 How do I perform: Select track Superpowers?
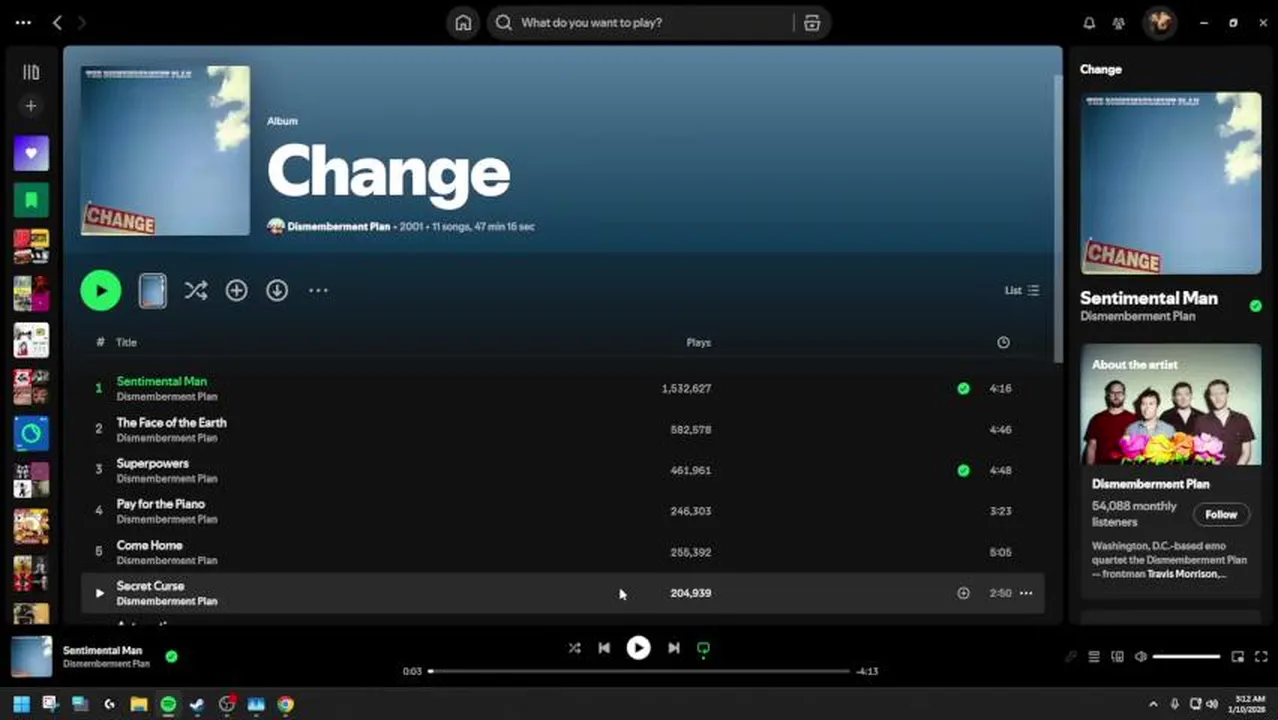(563, 470)
